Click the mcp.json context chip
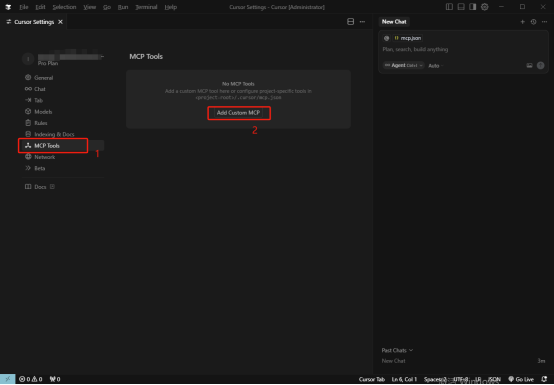This screenshot has width=554, height=385. (x=407, y=38)
